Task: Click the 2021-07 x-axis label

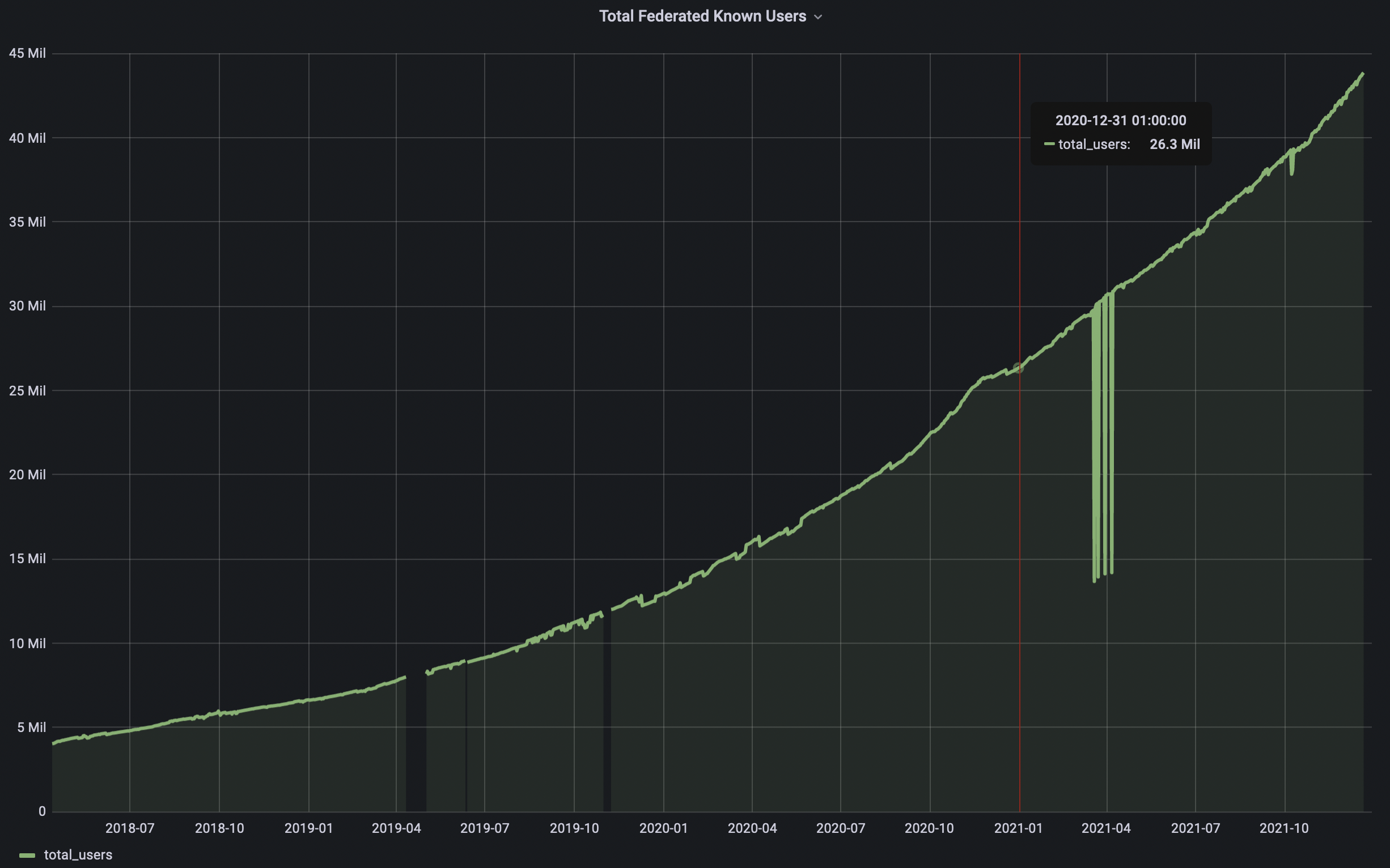Action: tap(1196, 828)
